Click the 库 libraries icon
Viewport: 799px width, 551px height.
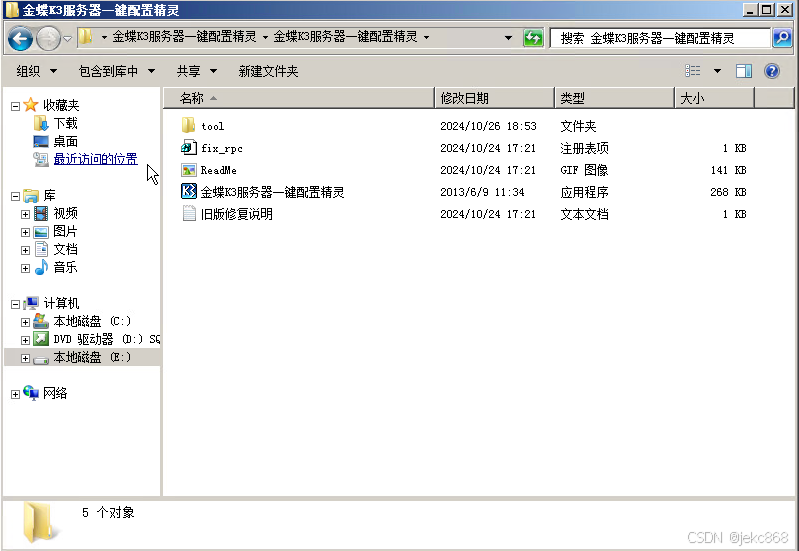[31, 195]
